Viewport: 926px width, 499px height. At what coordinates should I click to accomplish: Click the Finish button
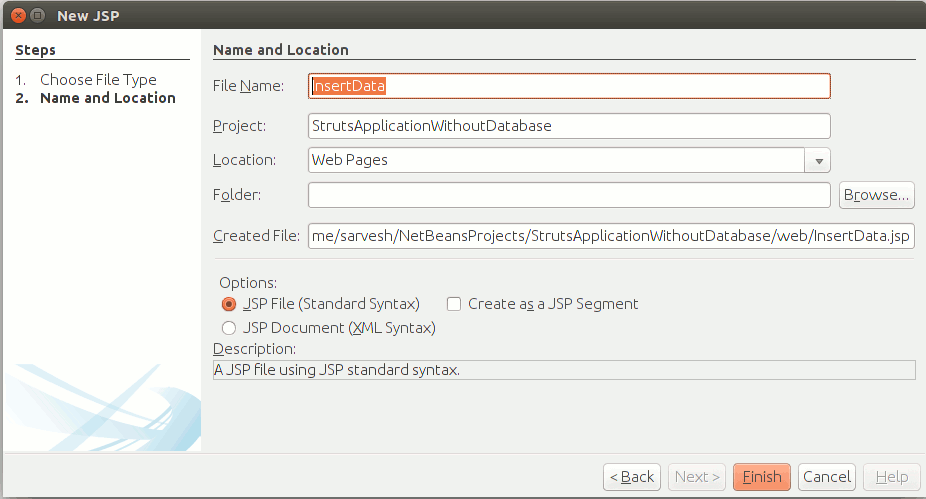(761, 477)
